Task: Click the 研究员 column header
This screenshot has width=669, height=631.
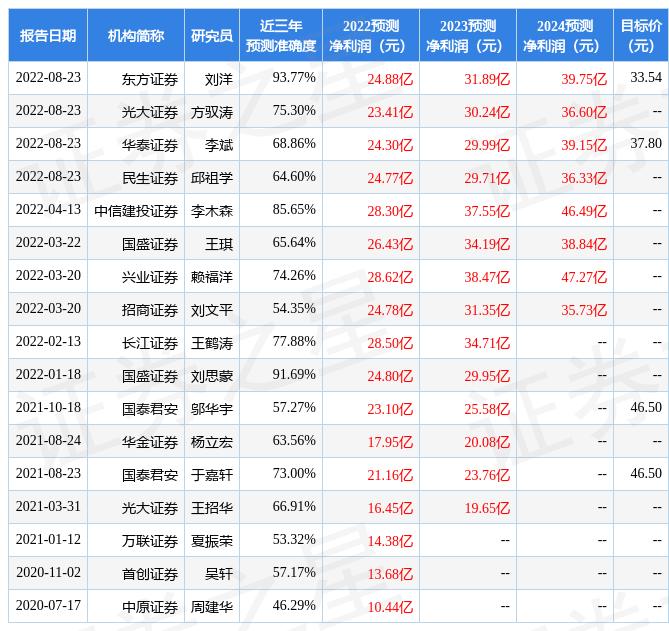Action: pyautogui.click(x=212, y=35)
